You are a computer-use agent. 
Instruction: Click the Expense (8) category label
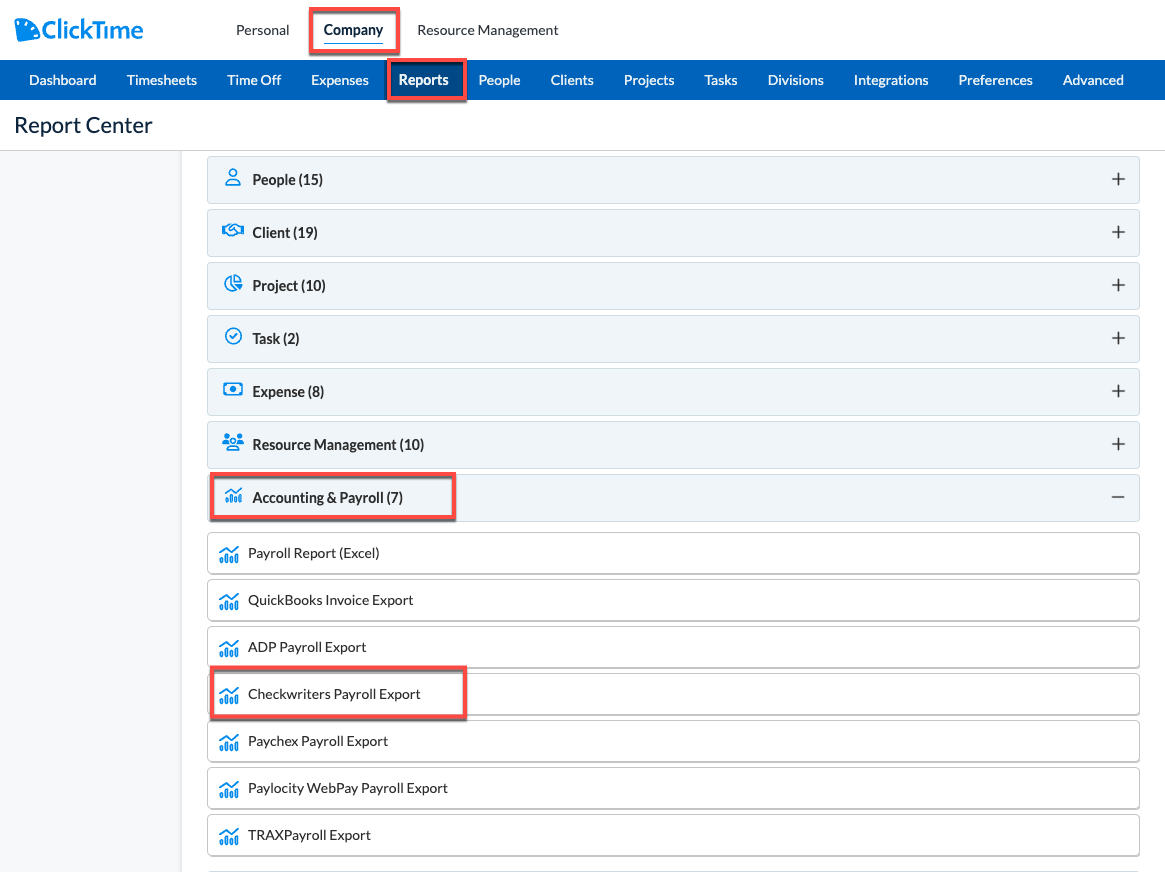coord(288,391)
